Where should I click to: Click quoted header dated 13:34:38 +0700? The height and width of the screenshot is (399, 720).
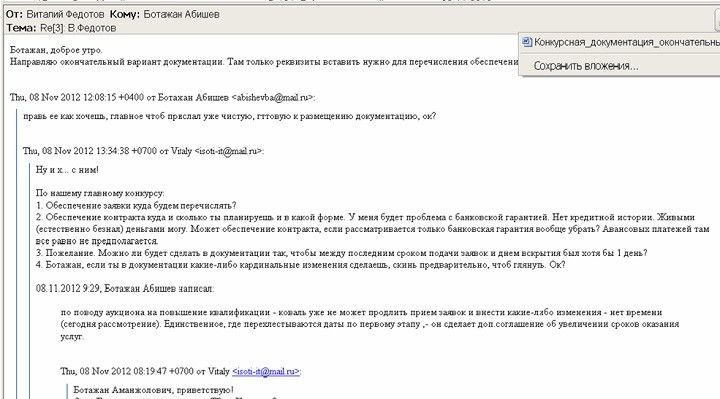(x=143, y=151)
